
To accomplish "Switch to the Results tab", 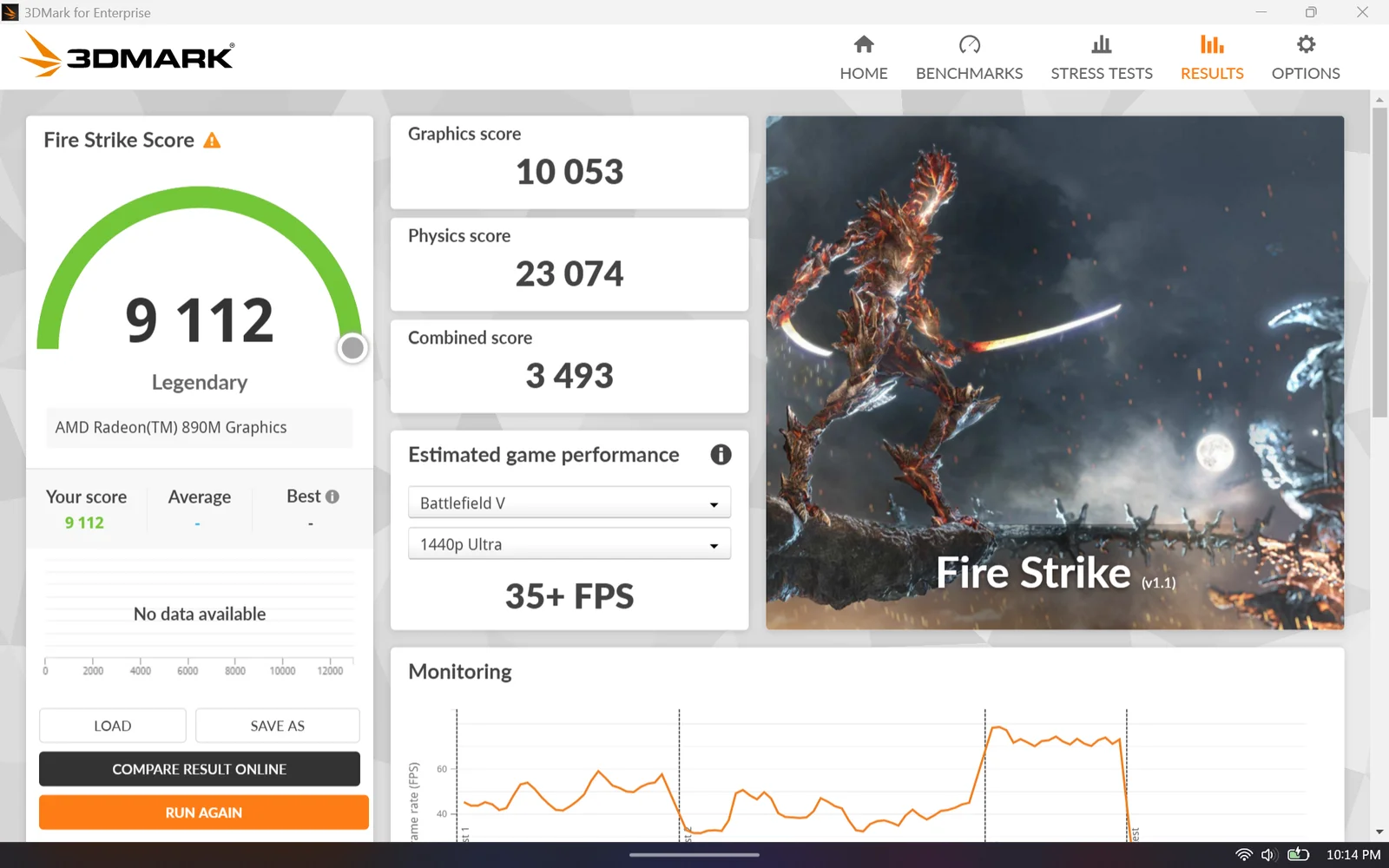I will pyautogui.click(x=1211, y=57).
